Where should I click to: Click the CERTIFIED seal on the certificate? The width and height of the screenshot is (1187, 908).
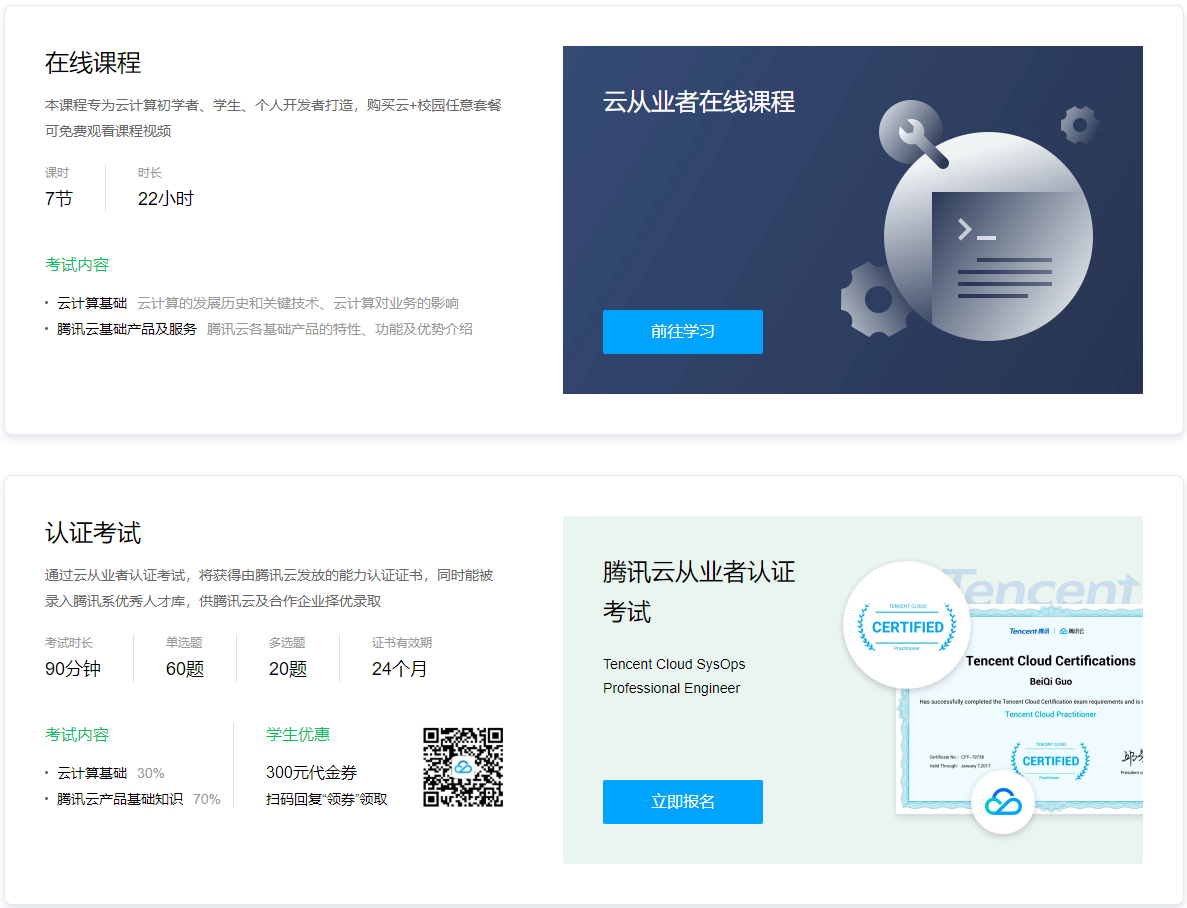pyautogui.click(x=1050, y=760)
